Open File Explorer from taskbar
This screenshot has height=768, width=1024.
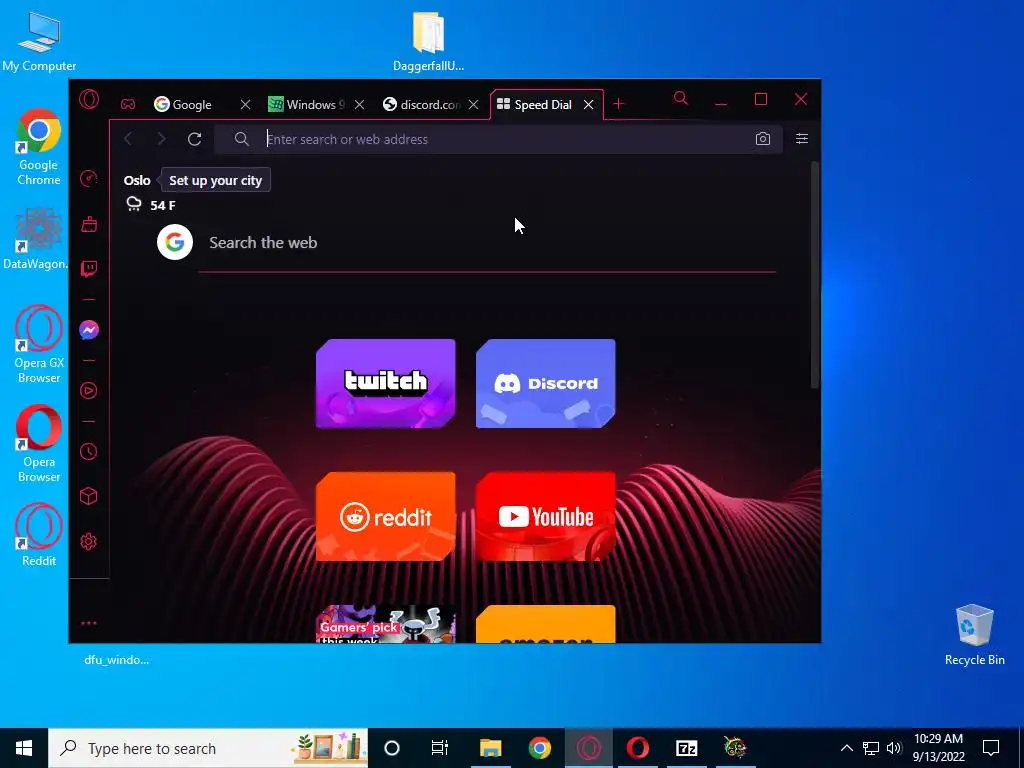490,748
